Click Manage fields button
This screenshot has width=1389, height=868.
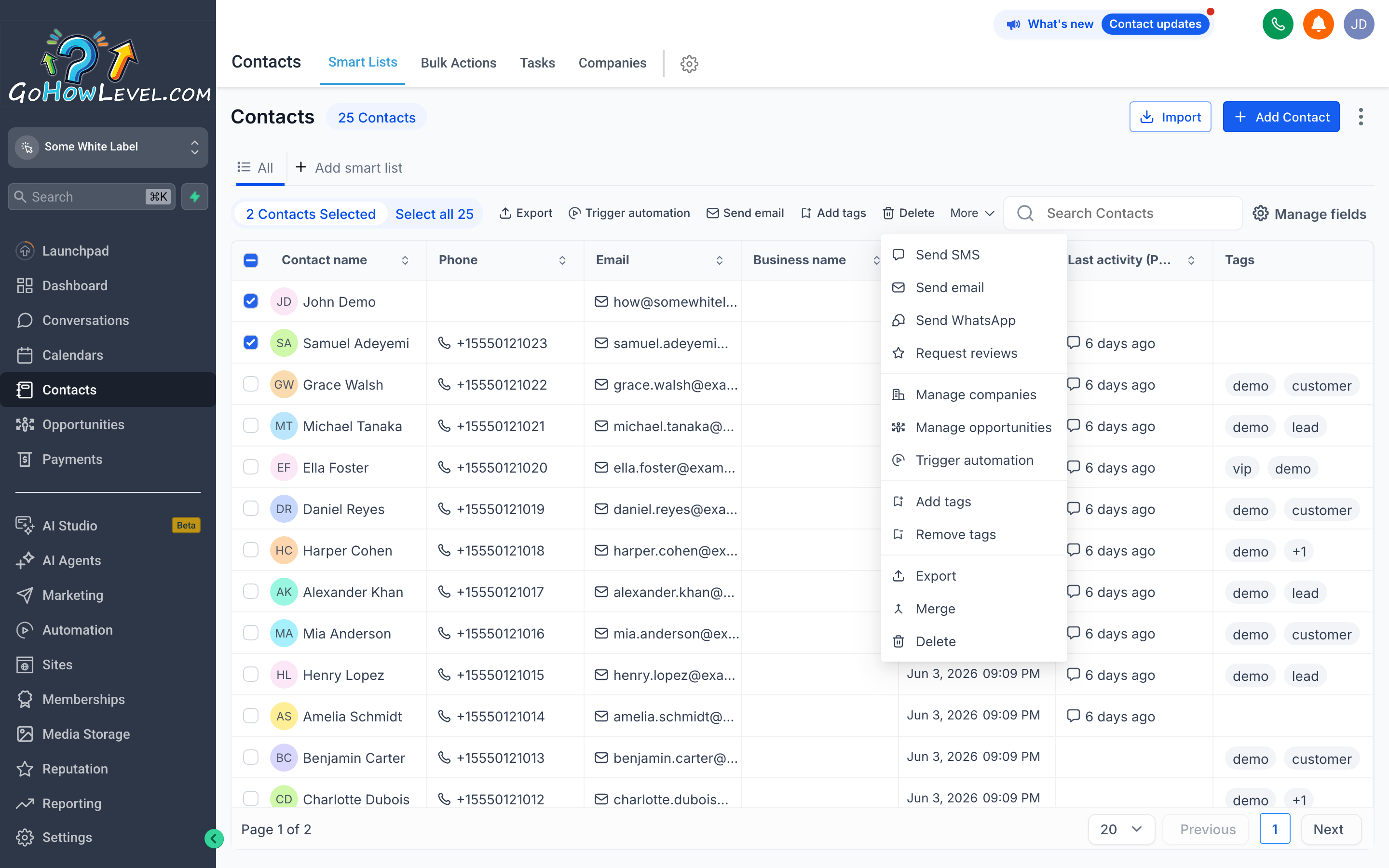[x=1309, y=214]
